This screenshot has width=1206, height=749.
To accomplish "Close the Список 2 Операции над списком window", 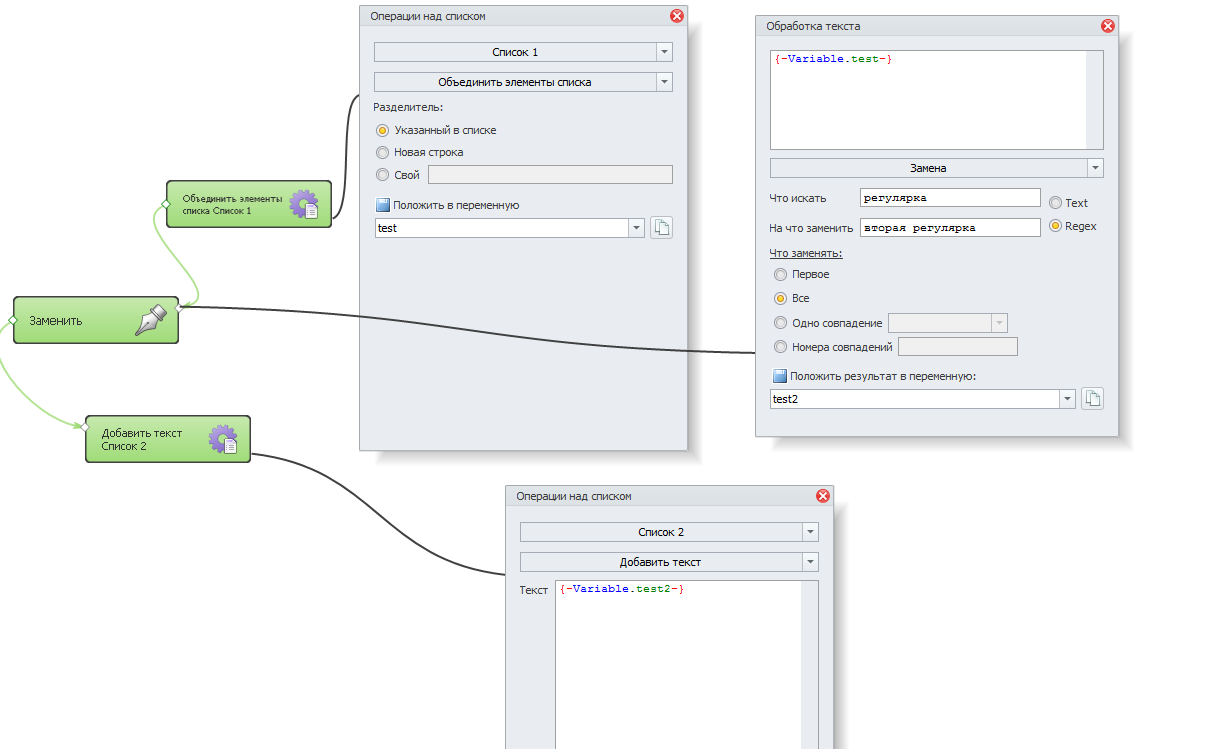I will [x=823, y=496].
